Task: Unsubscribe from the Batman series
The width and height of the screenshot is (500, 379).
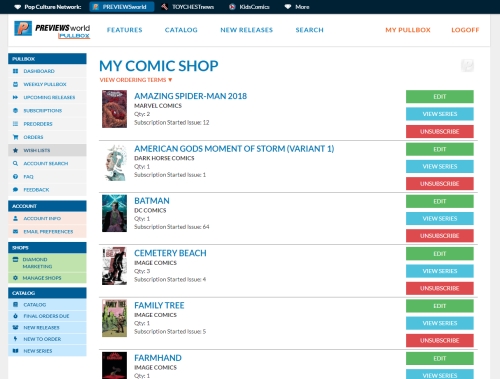Action: coord(440,236)
